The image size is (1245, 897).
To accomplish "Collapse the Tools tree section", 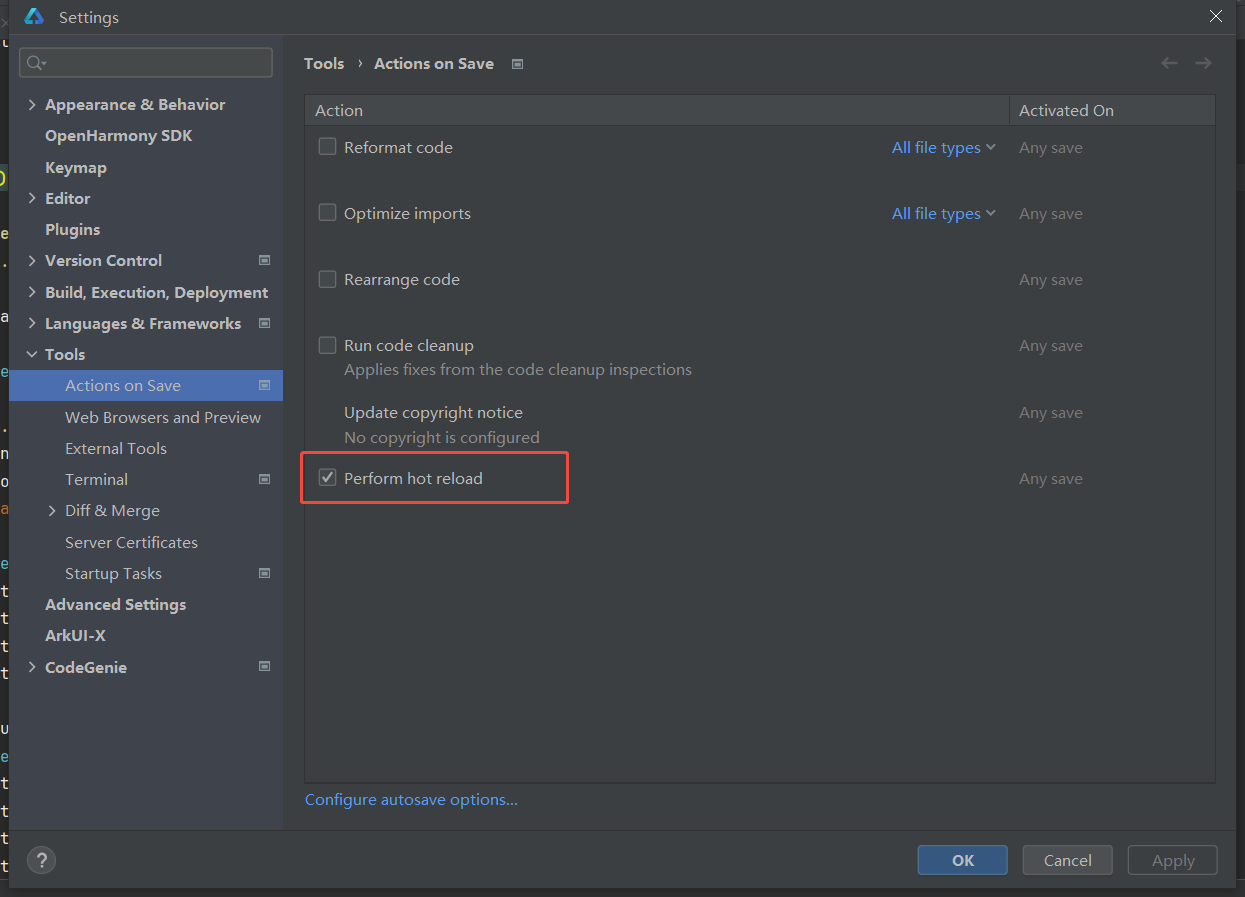I will pos(32,354).
